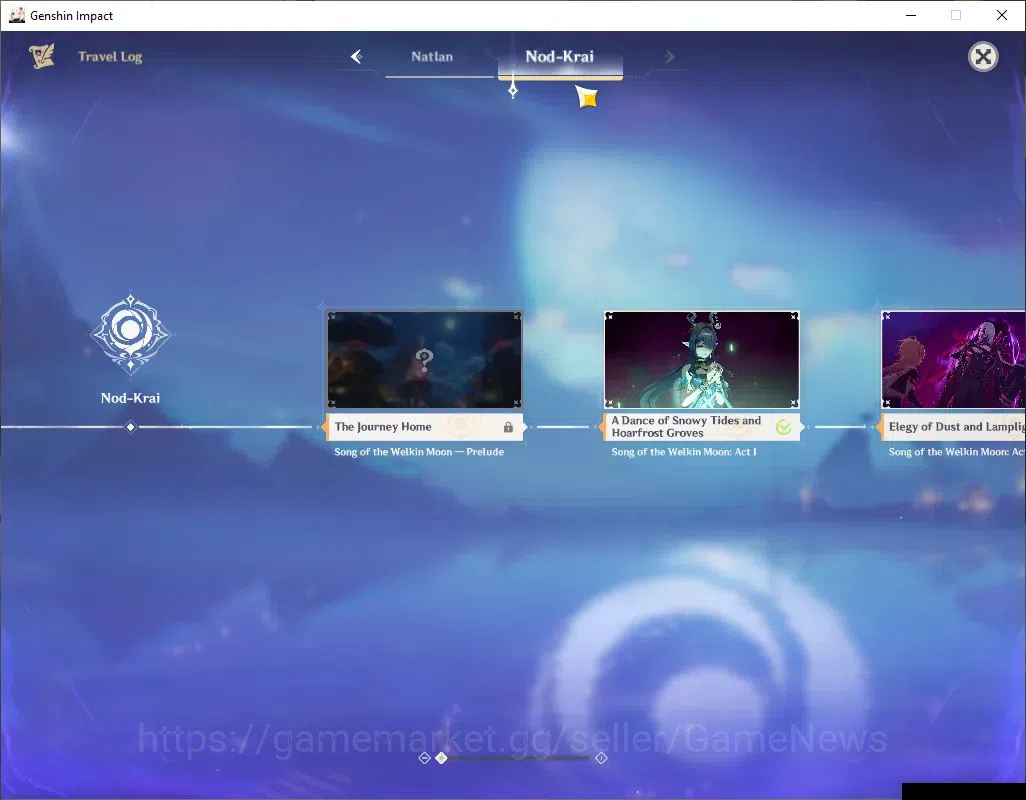This screenshot has height=800, width=1026.
Task: Click The Journey Home title label
Action: coord(383,427)
